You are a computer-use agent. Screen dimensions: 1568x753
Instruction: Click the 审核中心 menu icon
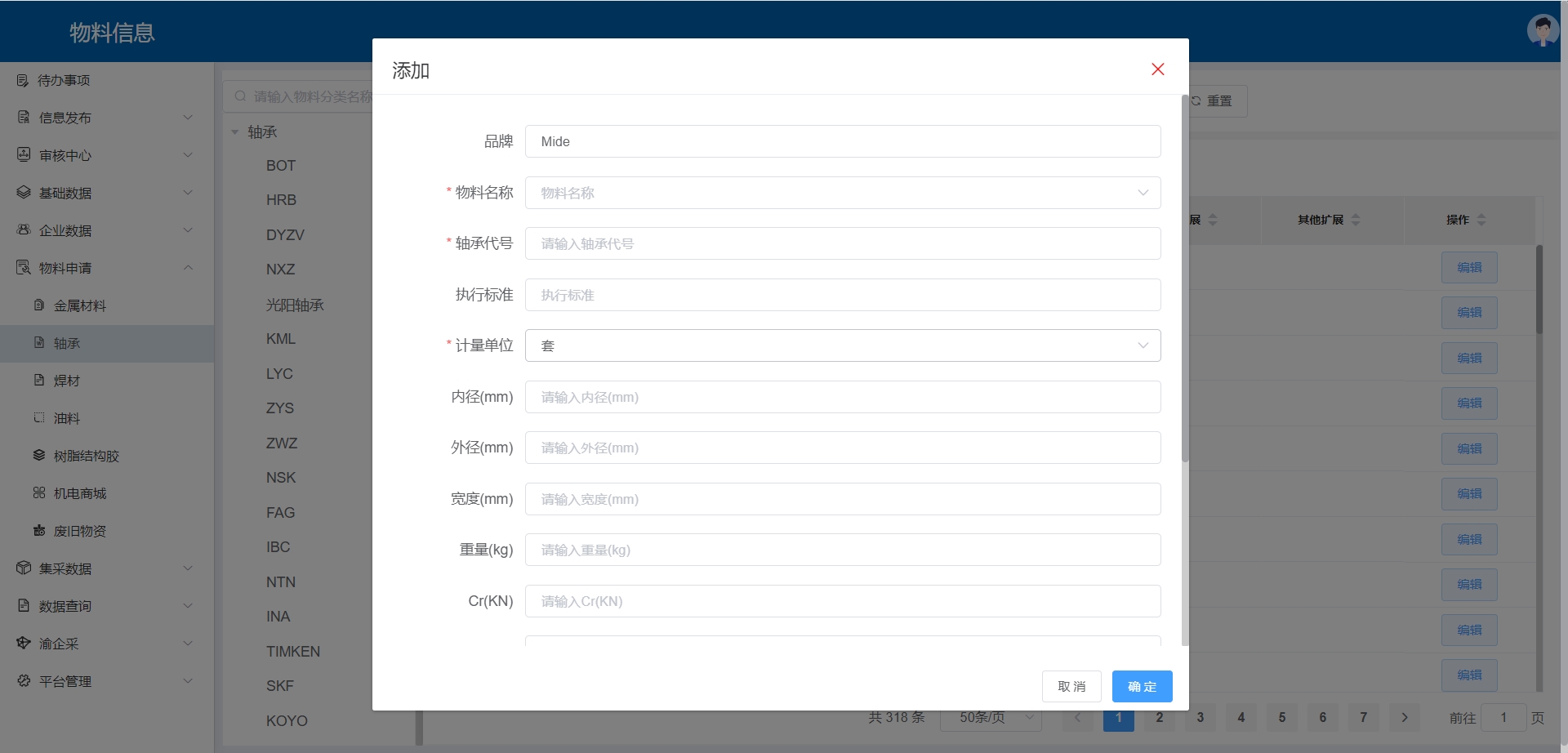click(24, 155)
